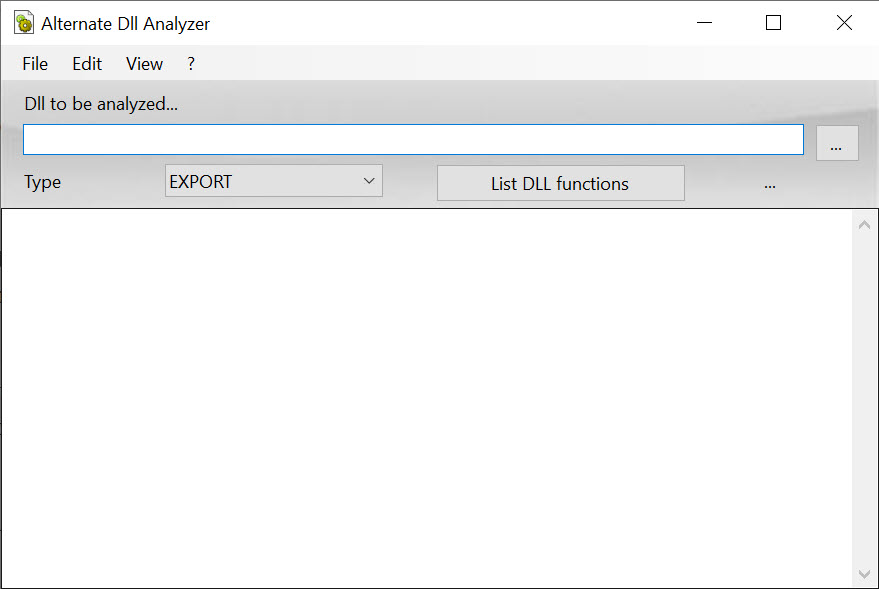Click the scrollbar up arrow in results area
The height and width of the screenshot is (589, 879).
tap(864, 225)
